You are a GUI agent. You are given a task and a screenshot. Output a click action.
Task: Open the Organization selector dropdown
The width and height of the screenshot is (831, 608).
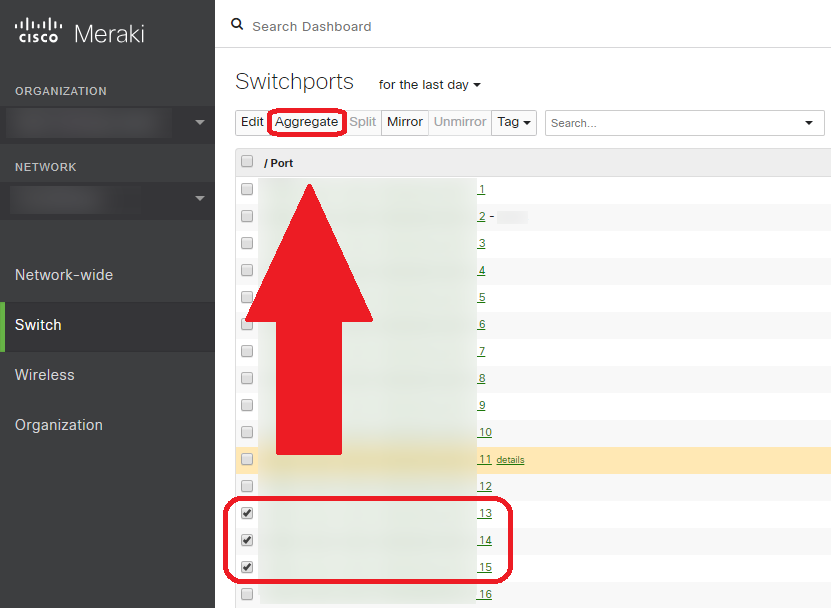click(200, 123)
